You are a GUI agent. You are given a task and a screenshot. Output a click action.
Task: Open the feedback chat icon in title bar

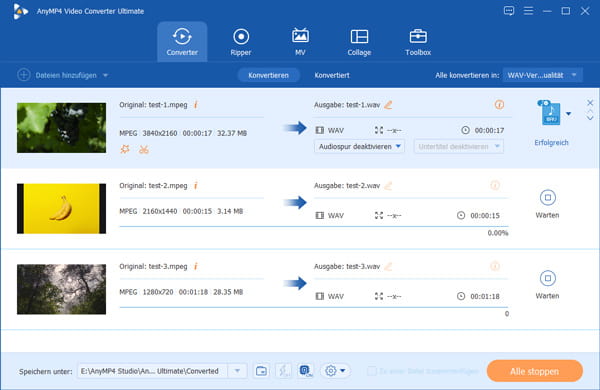[509, 11]
